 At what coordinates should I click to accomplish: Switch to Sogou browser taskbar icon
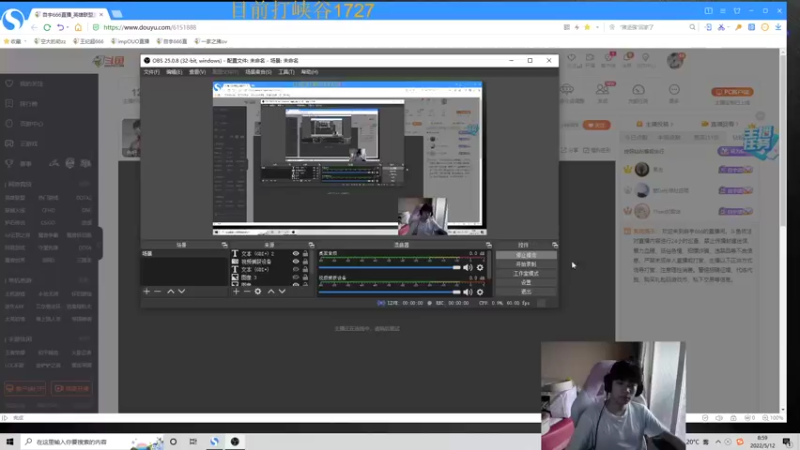tap(214, 442)
